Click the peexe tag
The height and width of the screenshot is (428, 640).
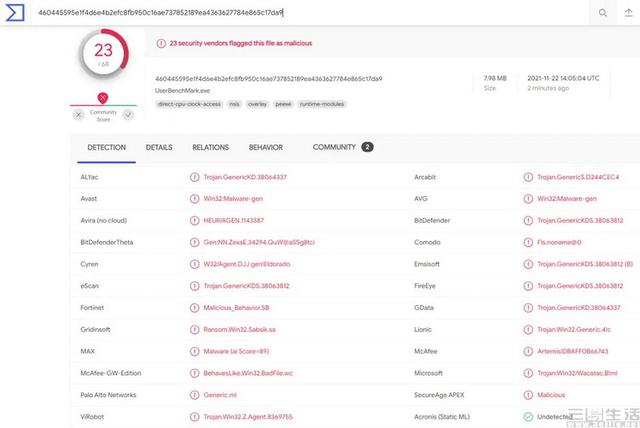point(283,104)
